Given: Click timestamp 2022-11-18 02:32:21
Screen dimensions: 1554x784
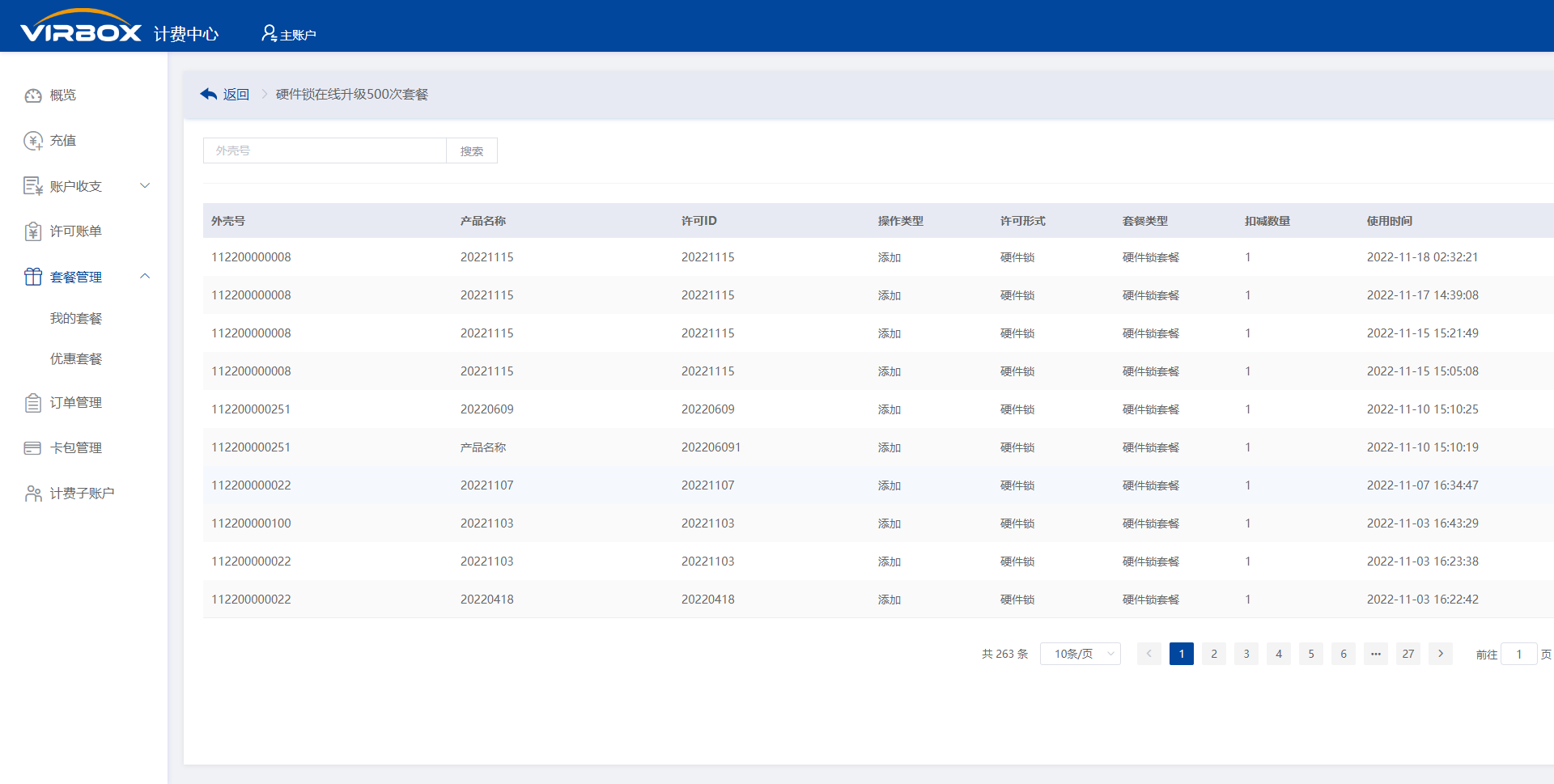Looking at the screenshot, I should point(1423,257).
